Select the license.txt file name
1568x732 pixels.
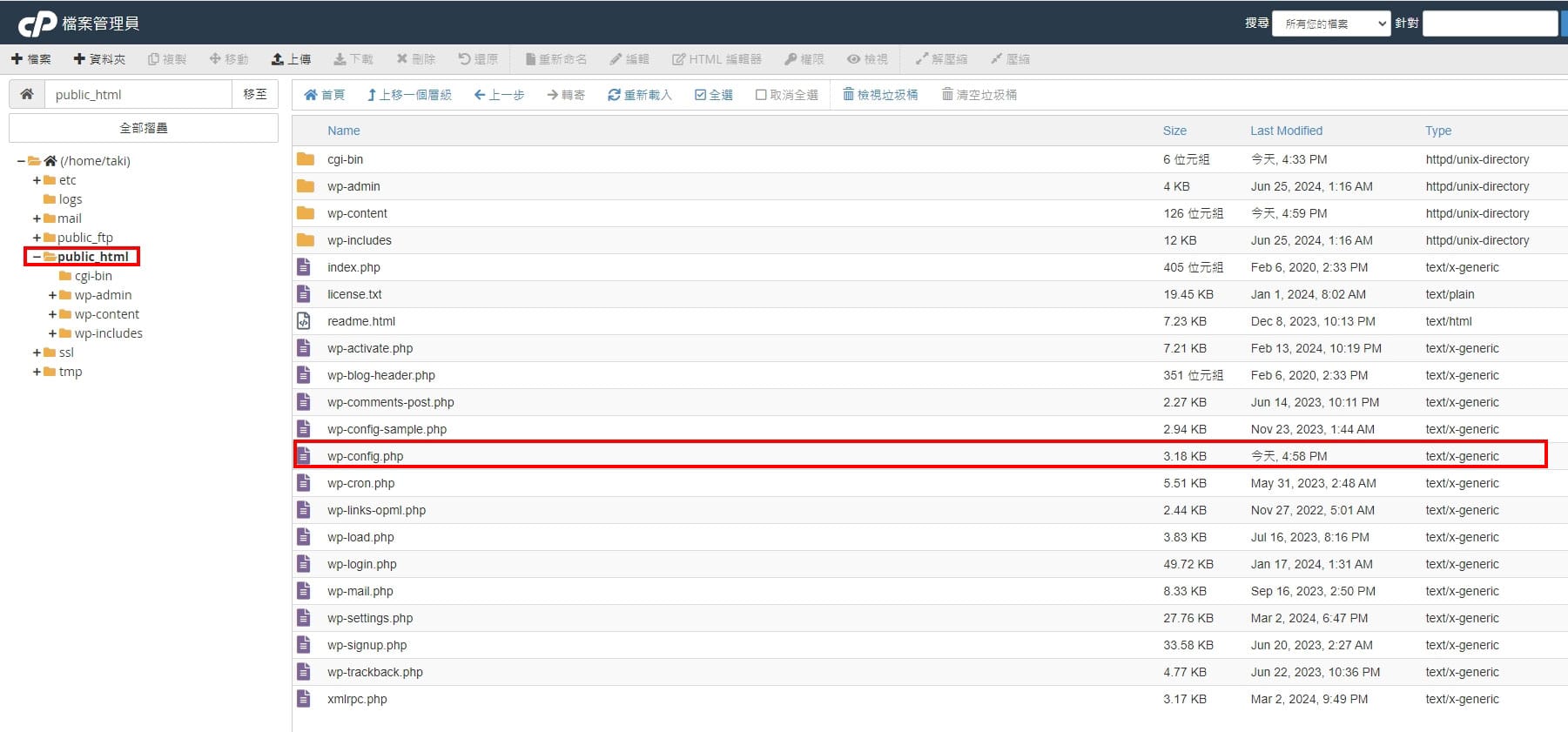pyautogui.click(x=354, y=294)
